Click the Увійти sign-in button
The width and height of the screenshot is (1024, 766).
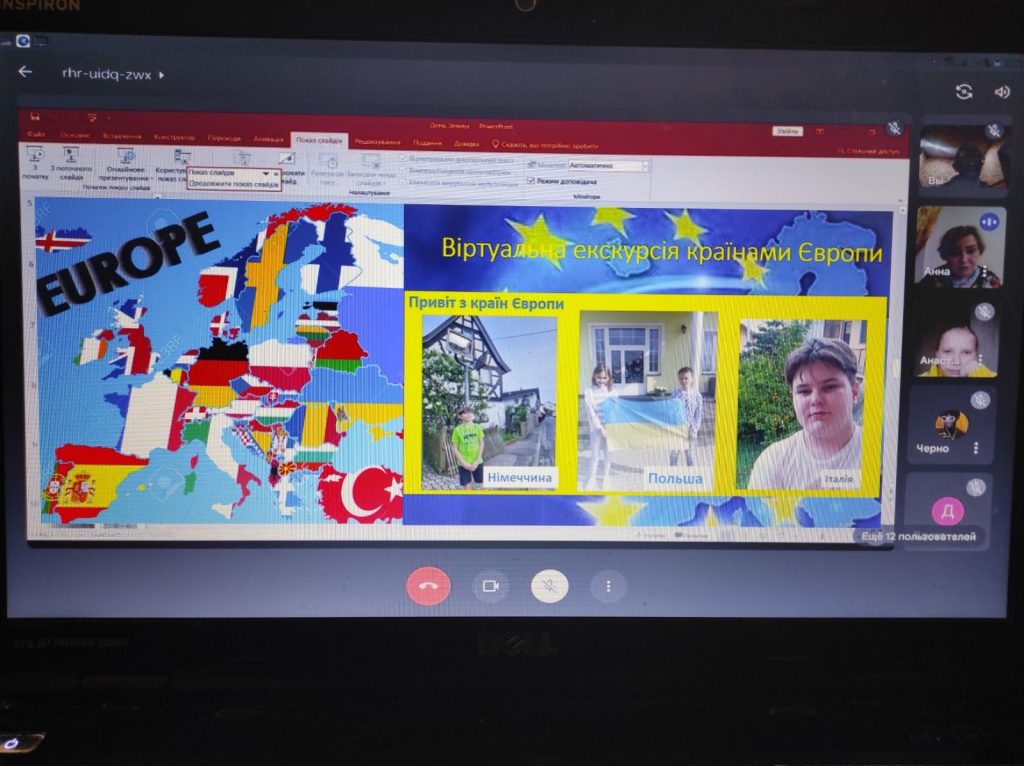click(787, 131)
